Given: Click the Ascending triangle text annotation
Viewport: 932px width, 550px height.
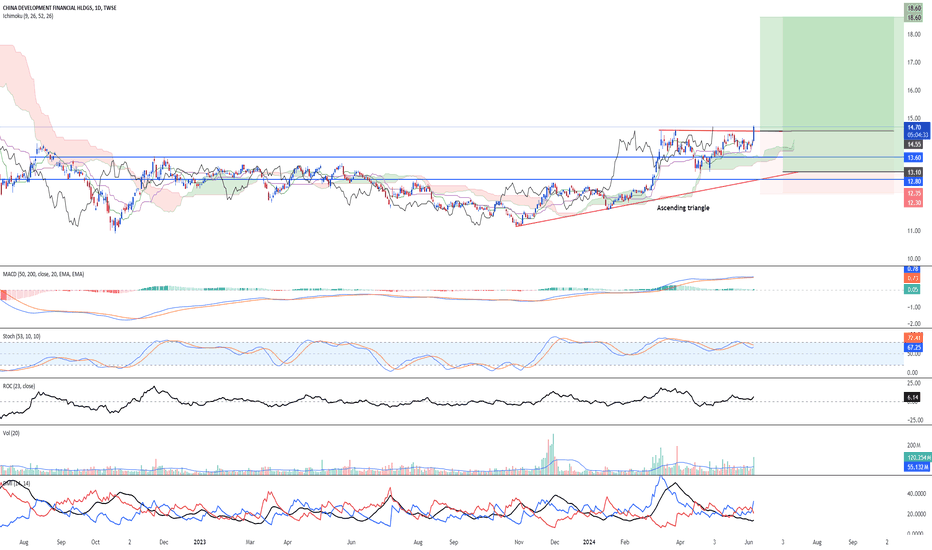Looking at the screenshot, I should click(683, 208).
